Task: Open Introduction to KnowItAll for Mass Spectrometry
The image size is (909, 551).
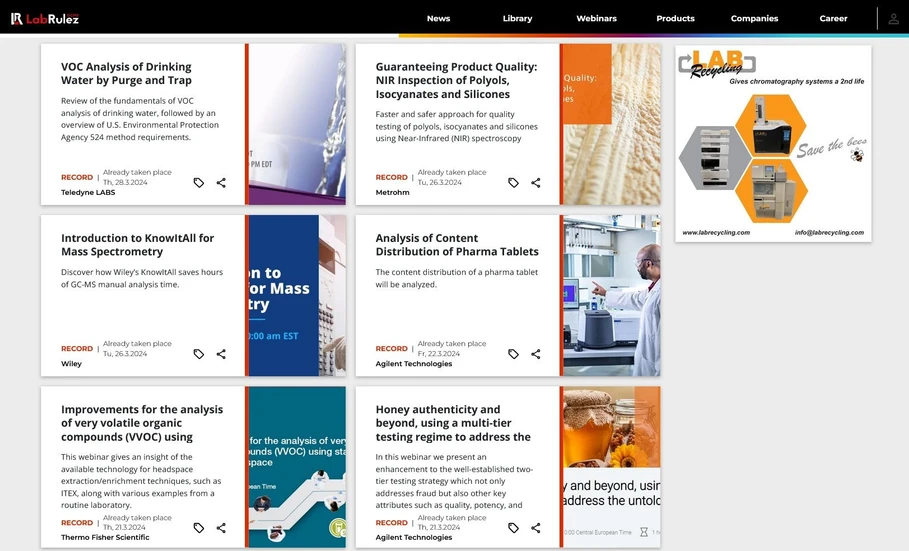Action: click(137, 245)
